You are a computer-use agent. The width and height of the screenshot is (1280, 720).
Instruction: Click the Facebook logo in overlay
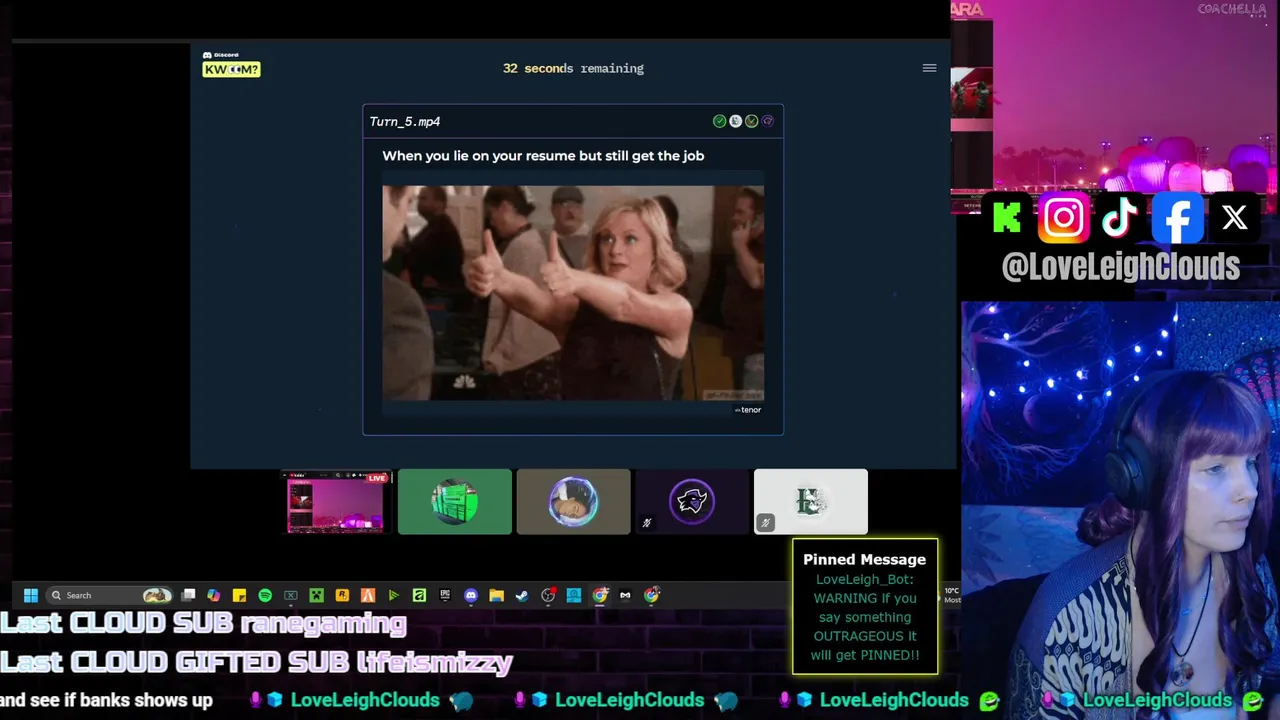(x=1177, y=217)
